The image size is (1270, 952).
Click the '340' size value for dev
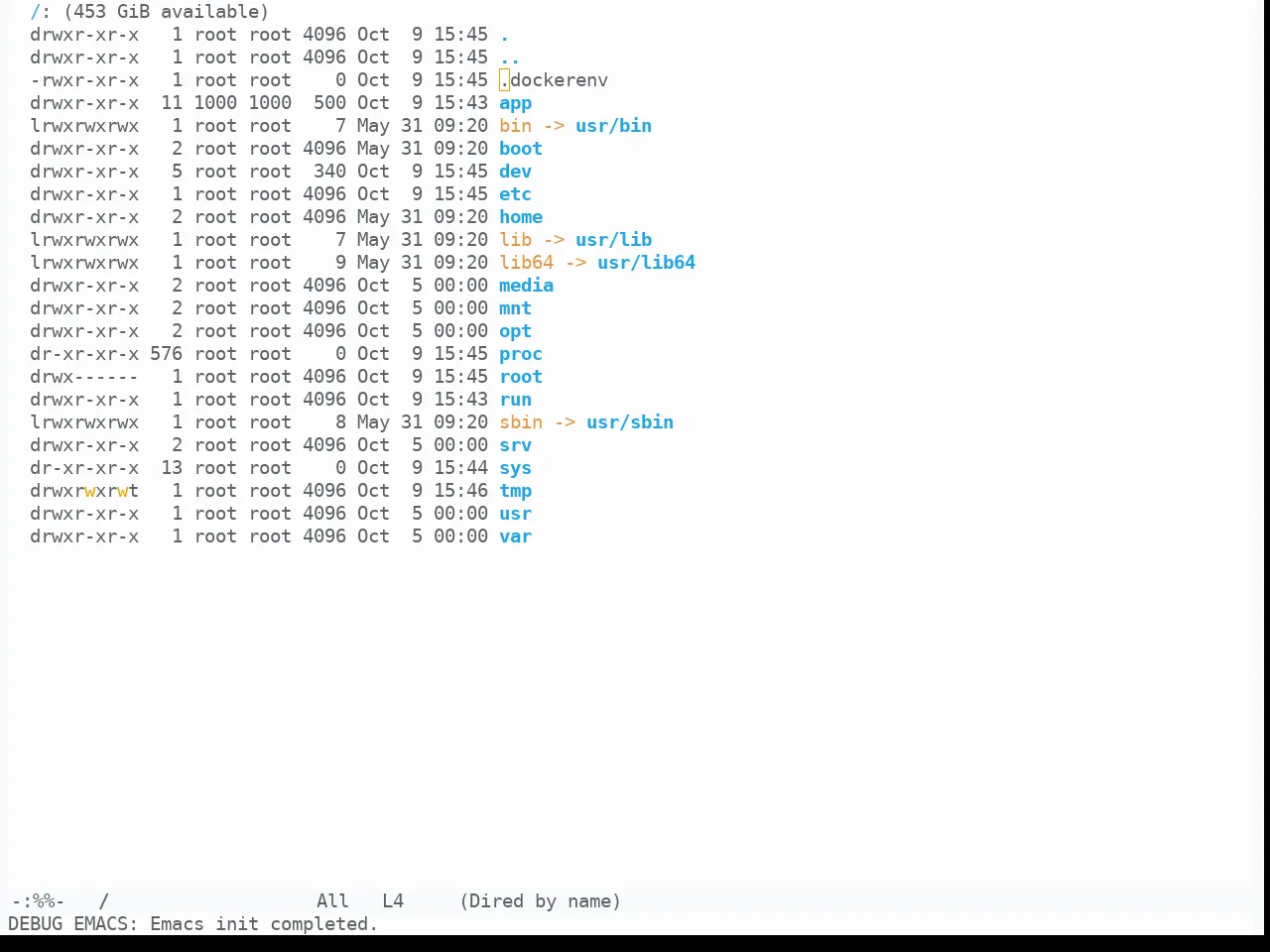coord(329,172)
